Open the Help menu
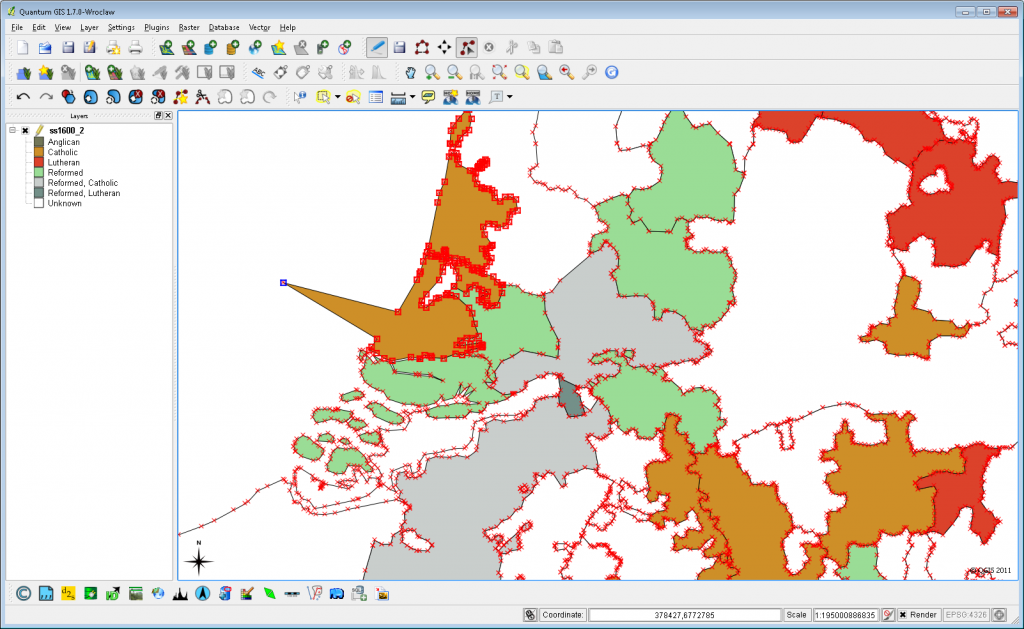The width and height of the screenshot is (1024, 629). 287,27
